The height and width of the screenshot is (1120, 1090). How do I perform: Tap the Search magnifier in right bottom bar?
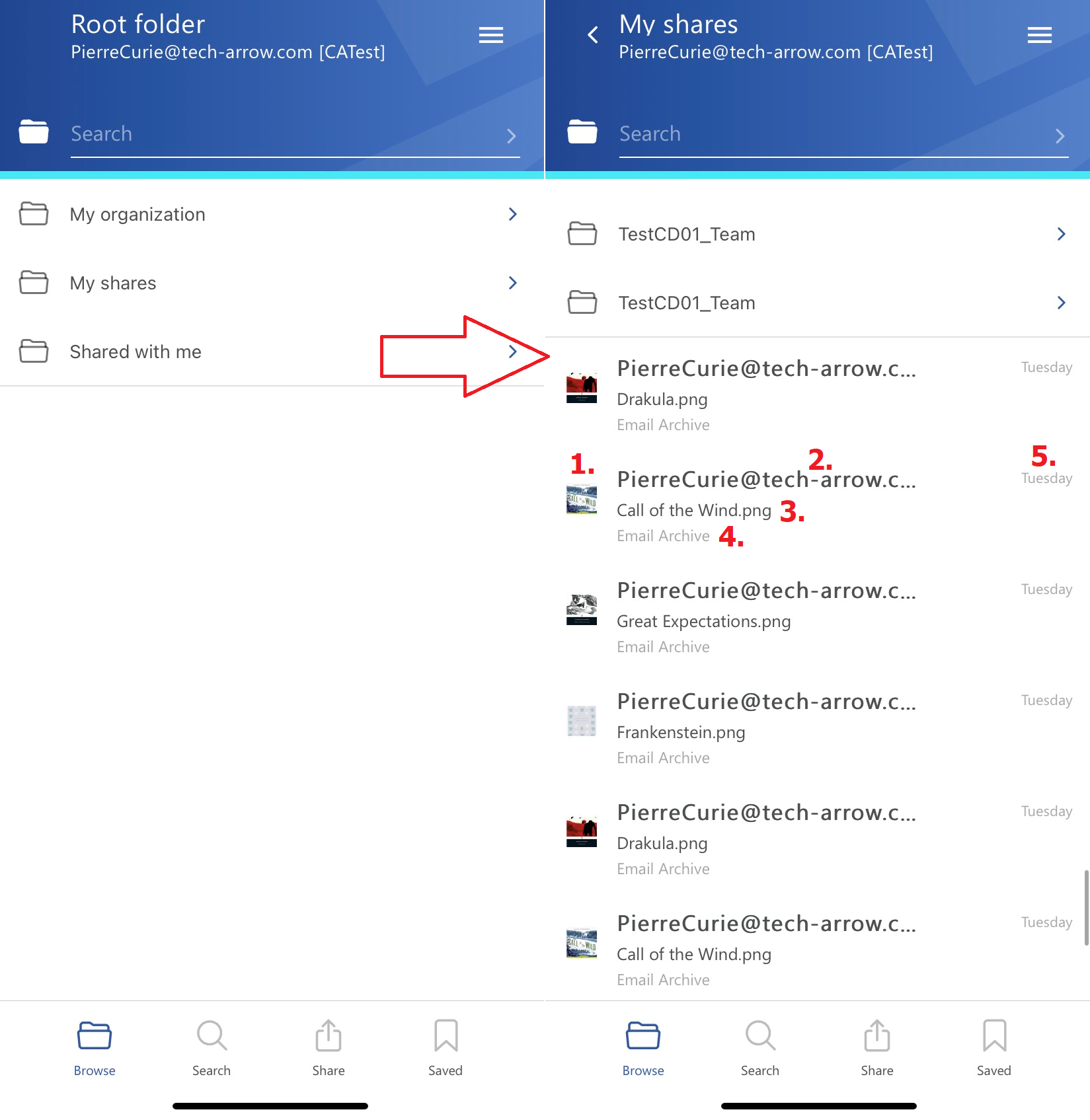pyautogui.click(x=760, y=1035)
